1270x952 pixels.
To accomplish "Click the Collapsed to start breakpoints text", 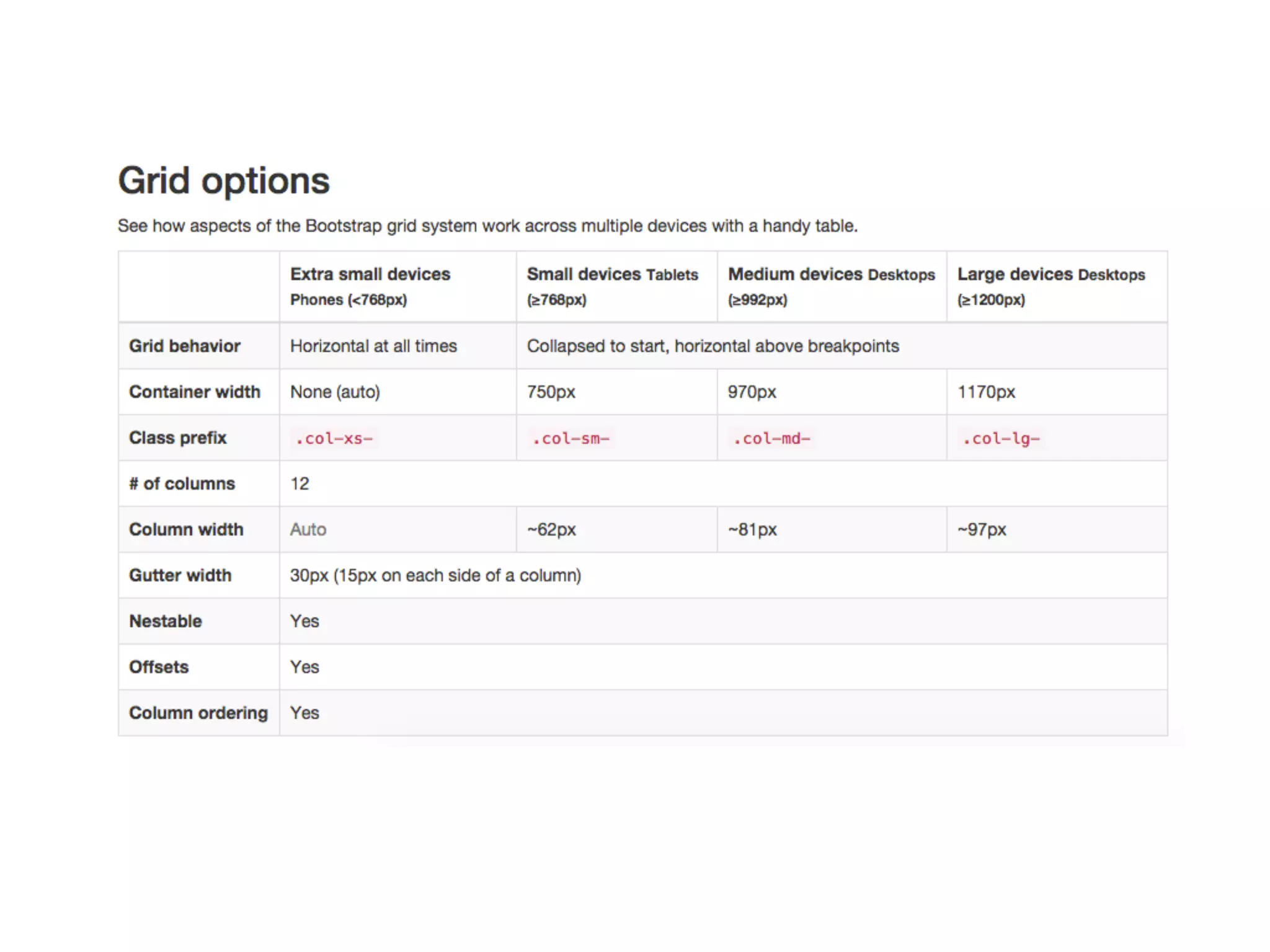I will [x=713, y=346].
